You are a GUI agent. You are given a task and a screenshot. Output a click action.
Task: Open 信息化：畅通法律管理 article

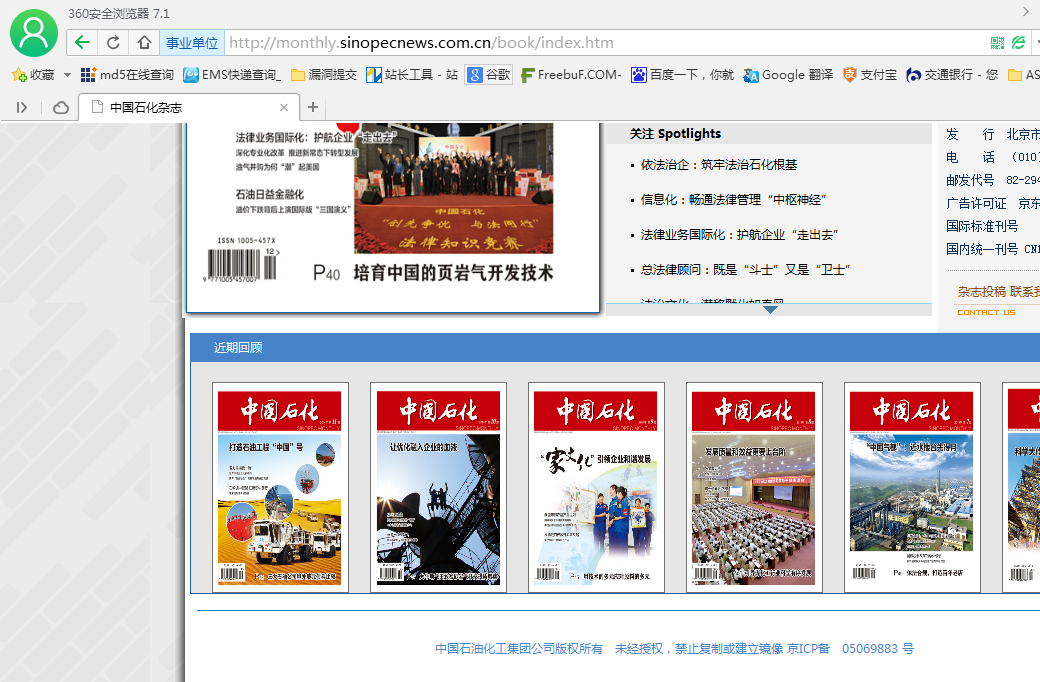pos(734,200)
